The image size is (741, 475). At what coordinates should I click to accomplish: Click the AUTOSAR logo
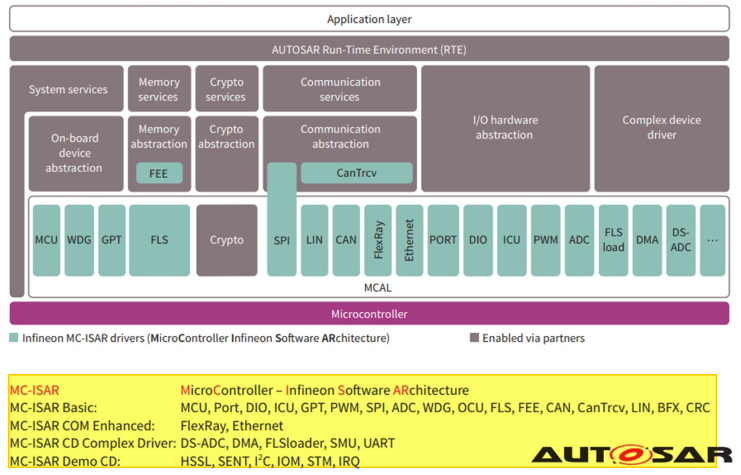[x=631, y=455]
